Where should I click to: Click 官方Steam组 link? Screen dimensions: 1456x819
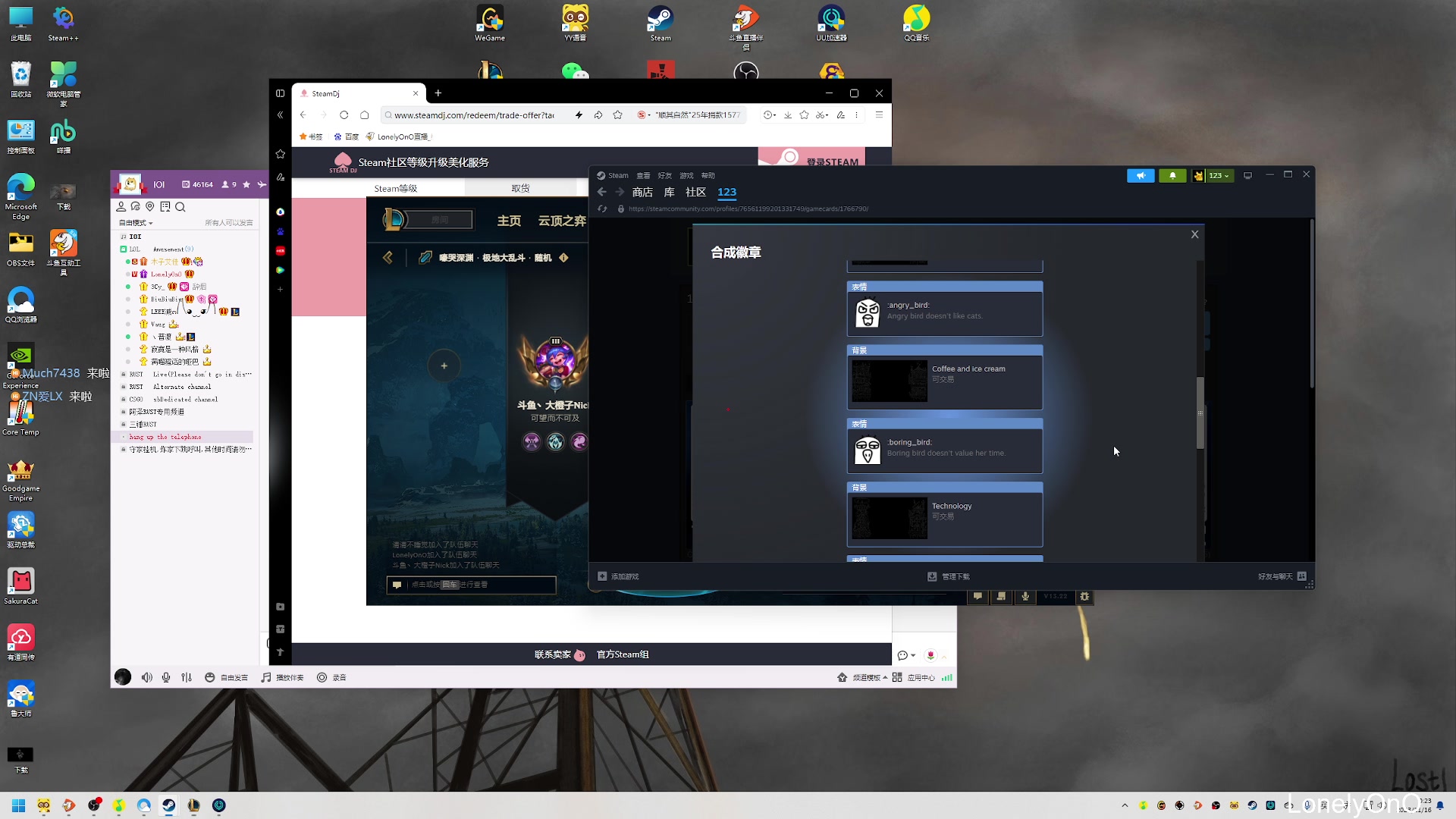point(623,654)
